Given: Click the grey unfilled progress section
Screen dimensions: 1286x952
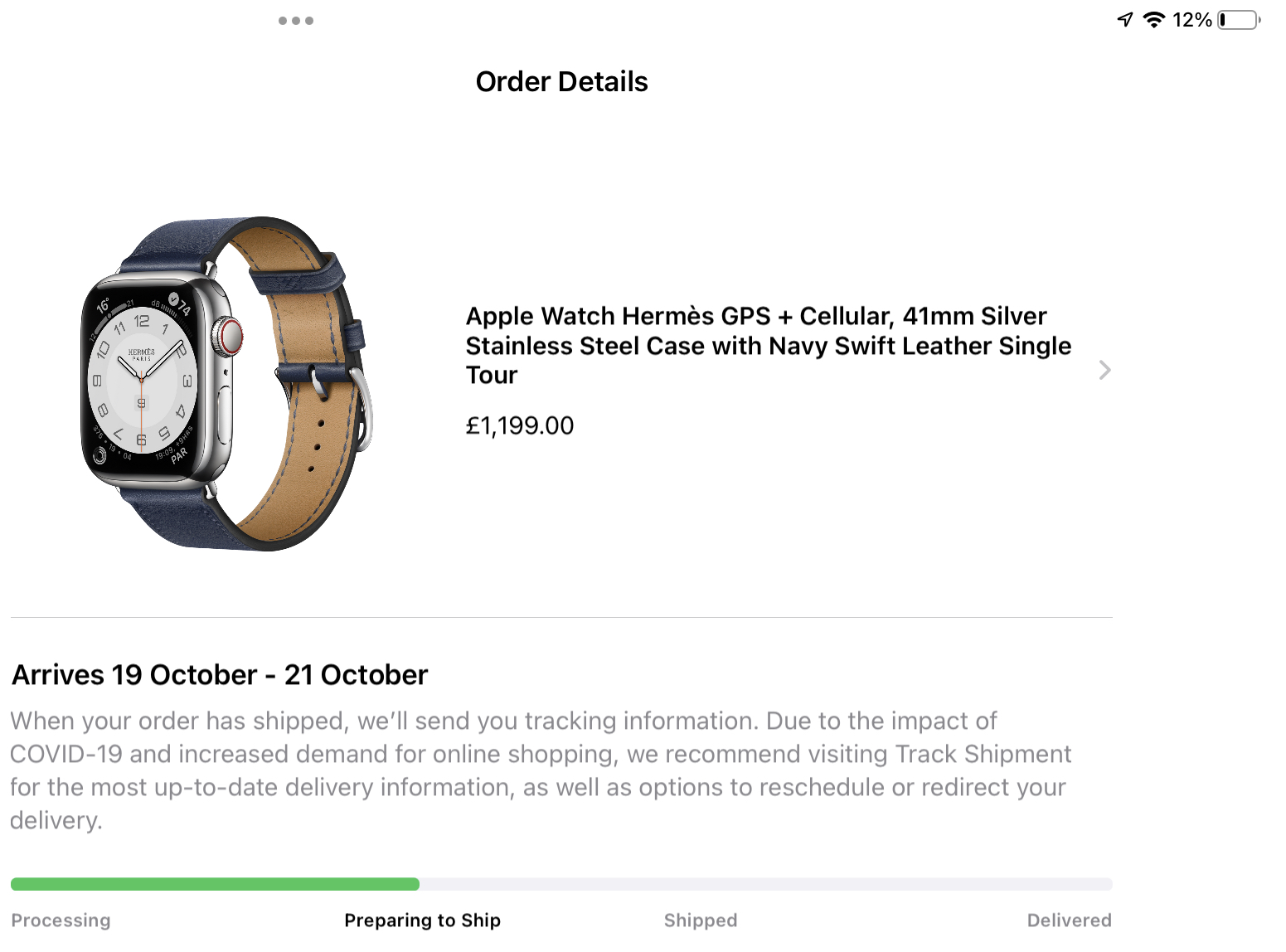Looking at the screenshot, I should point(764,884).
